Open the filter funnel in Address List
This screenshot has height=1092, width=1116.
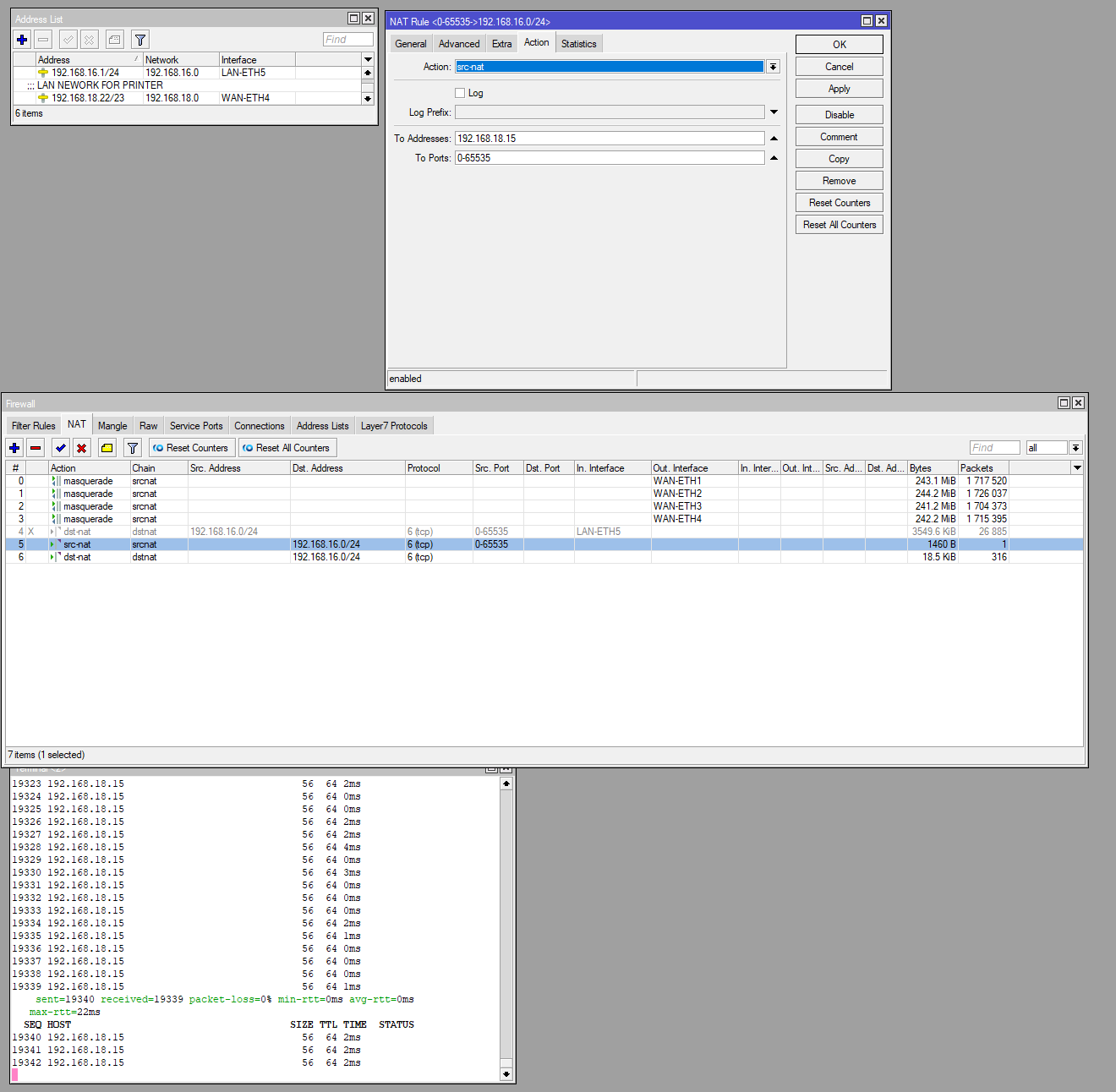click(x=140, y=40)
